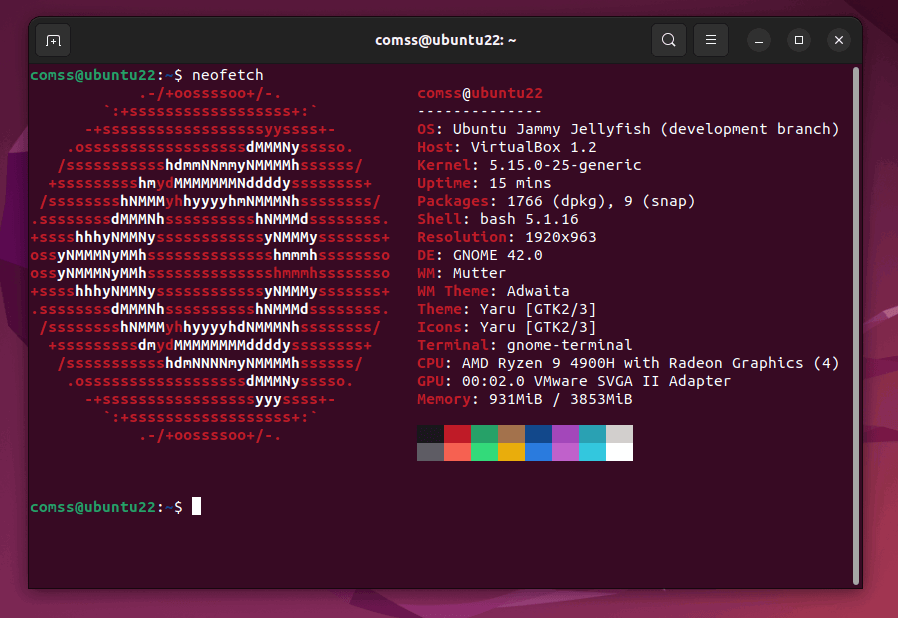The width and height of the screenshot is (898, 618).
Task: Open the terminal search tool
Action: [668, 40]
